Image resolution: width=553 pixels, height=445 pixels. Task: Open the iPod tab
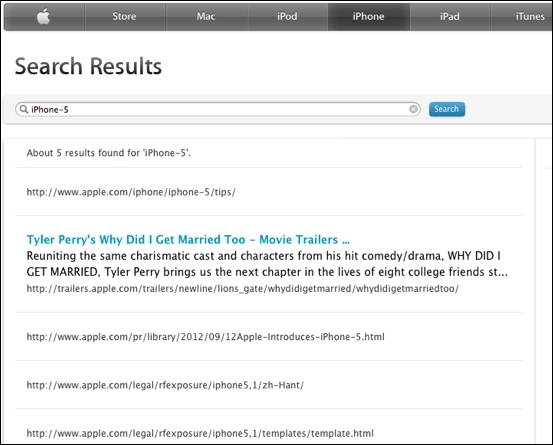[x=287, y=17]
